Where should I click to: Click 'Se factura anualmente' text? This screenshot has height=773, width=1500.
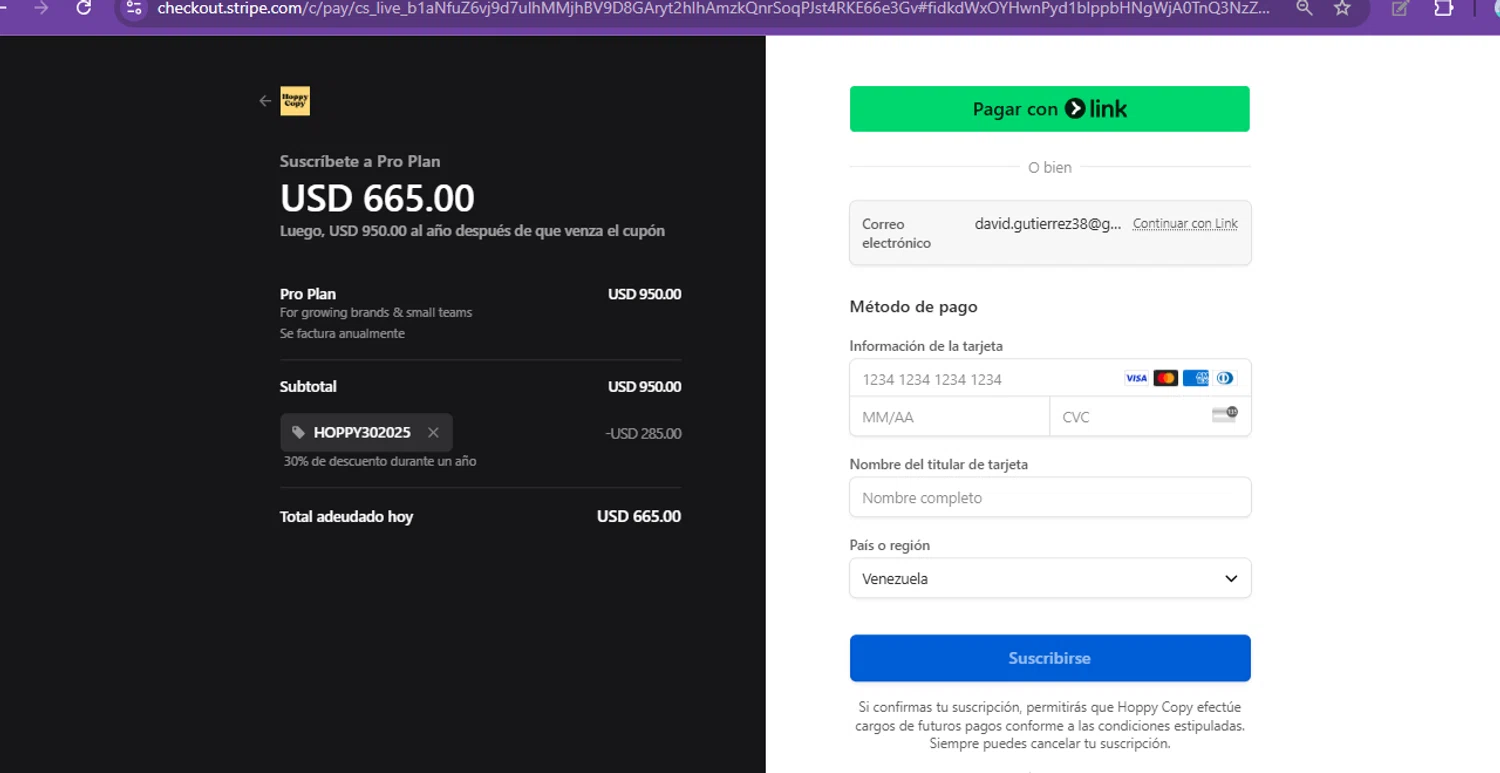(342, 333)
